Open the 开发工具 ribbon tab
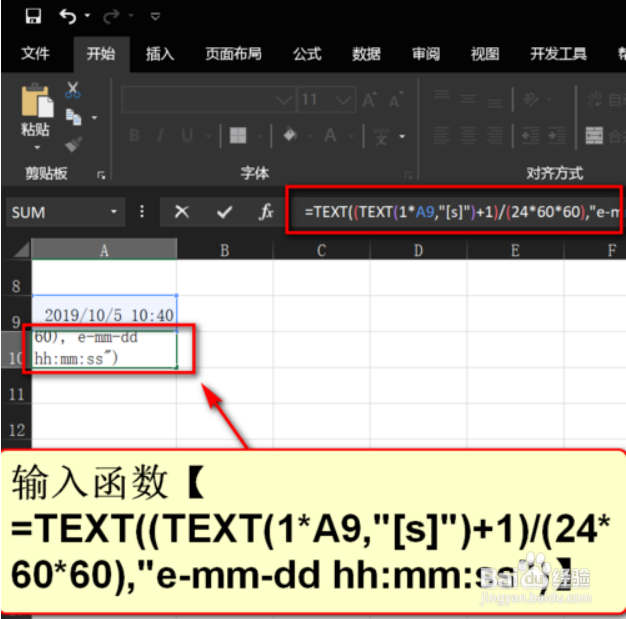 pyautogui.click(x=558, y=54)
